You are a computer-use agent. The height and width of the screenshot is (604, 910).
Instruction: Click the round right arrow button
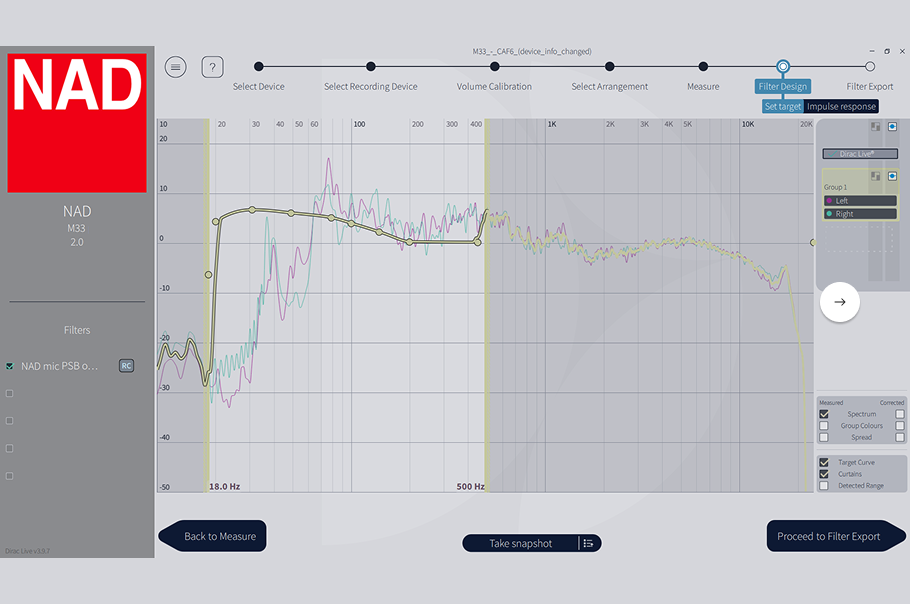point(840,301)
